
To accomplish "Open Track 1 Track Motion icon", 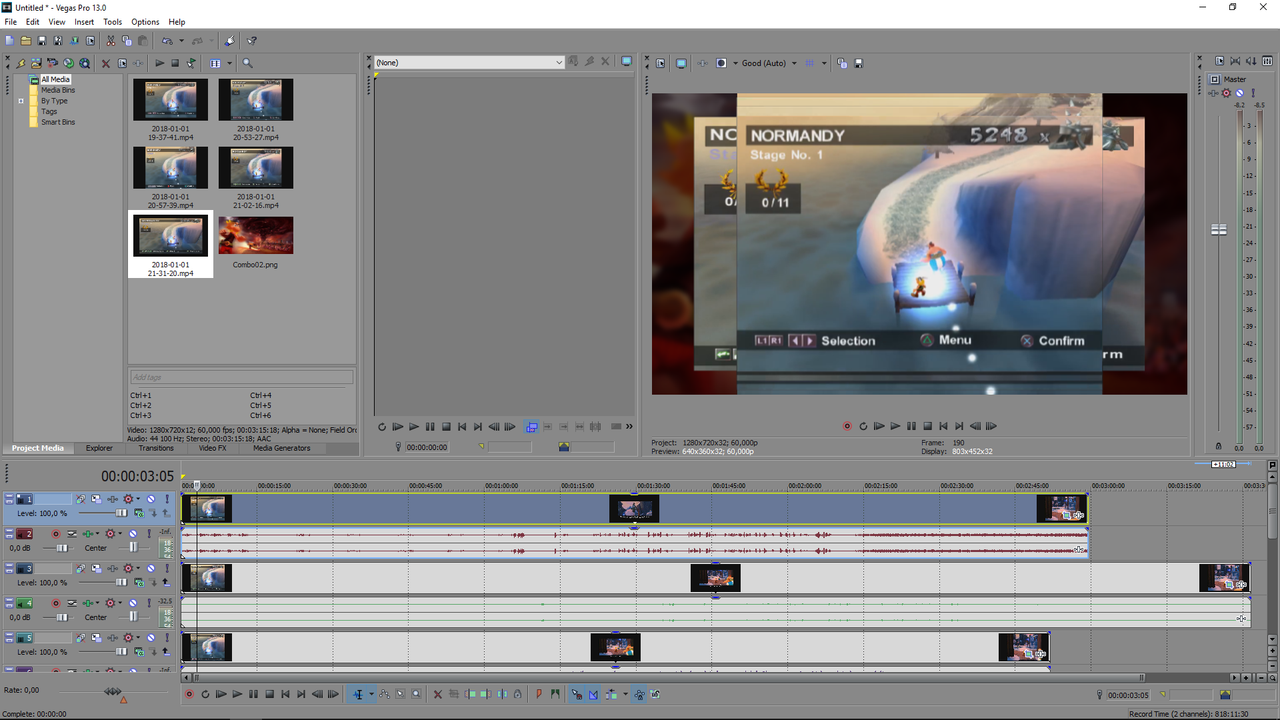I will coord(96,499).
